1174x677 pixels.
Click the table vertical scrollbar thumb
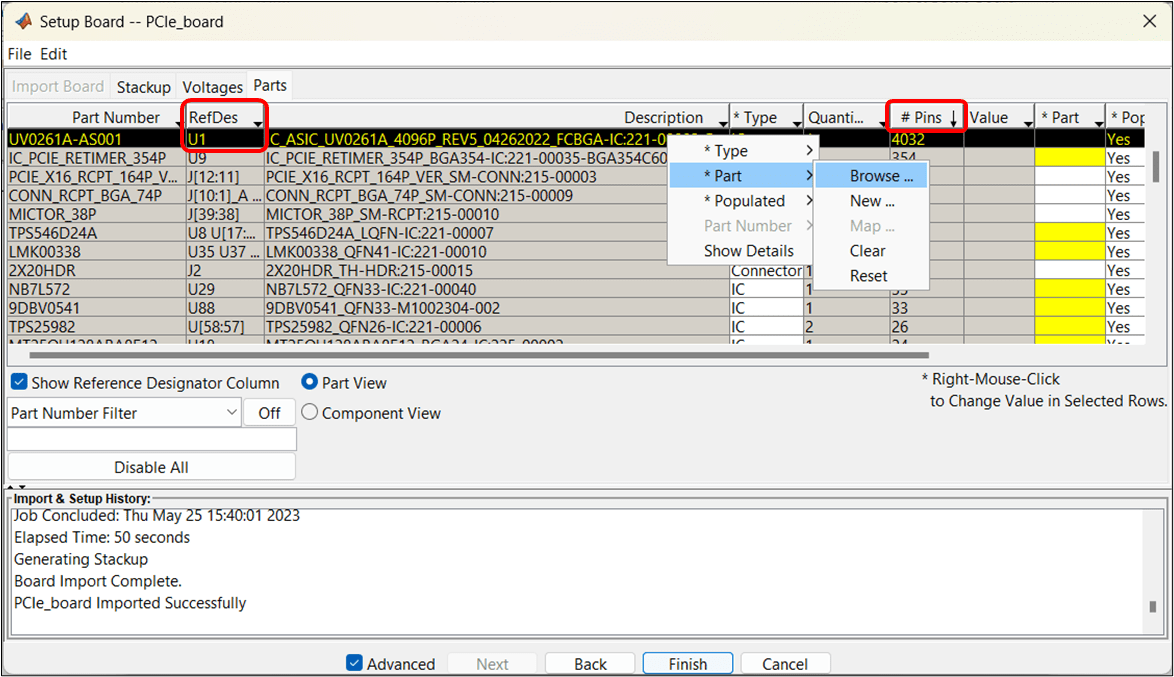(1155, 166)
